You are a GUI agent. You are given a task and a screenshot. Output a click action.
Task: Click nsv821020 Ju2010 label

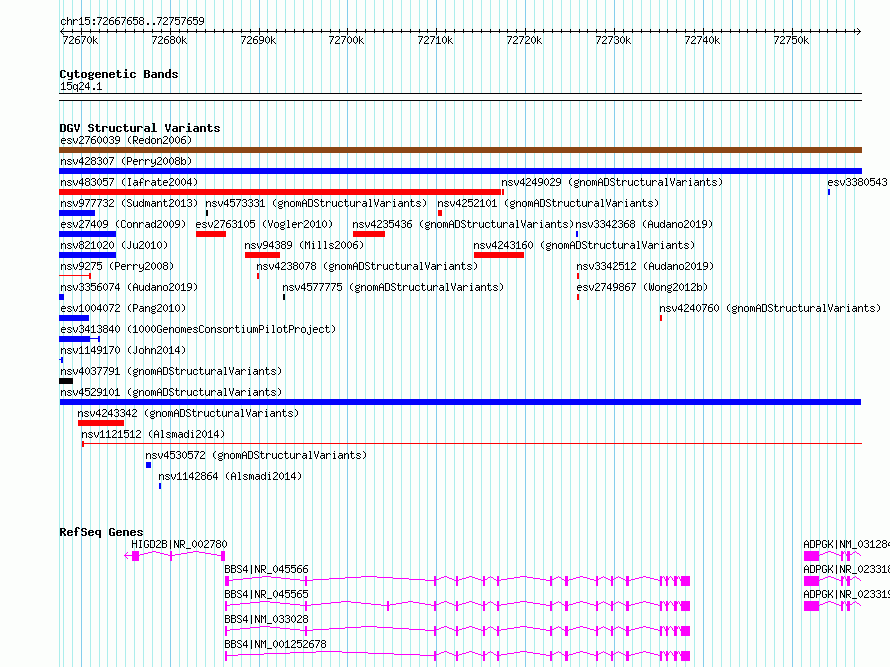point(114,245)
